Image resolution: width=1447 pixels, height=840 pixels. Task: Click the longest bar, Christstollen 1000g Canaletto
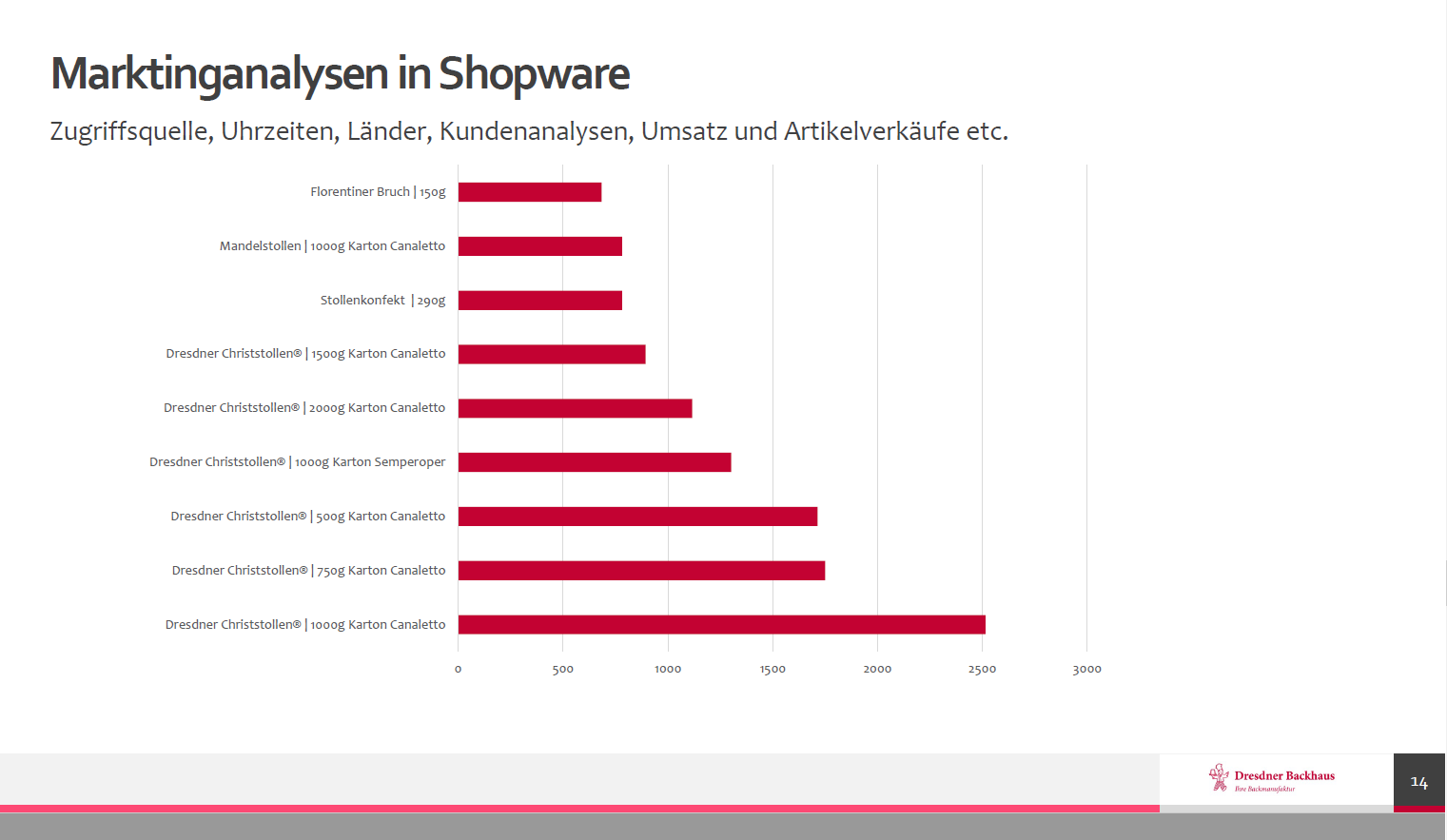coord(722,625)
